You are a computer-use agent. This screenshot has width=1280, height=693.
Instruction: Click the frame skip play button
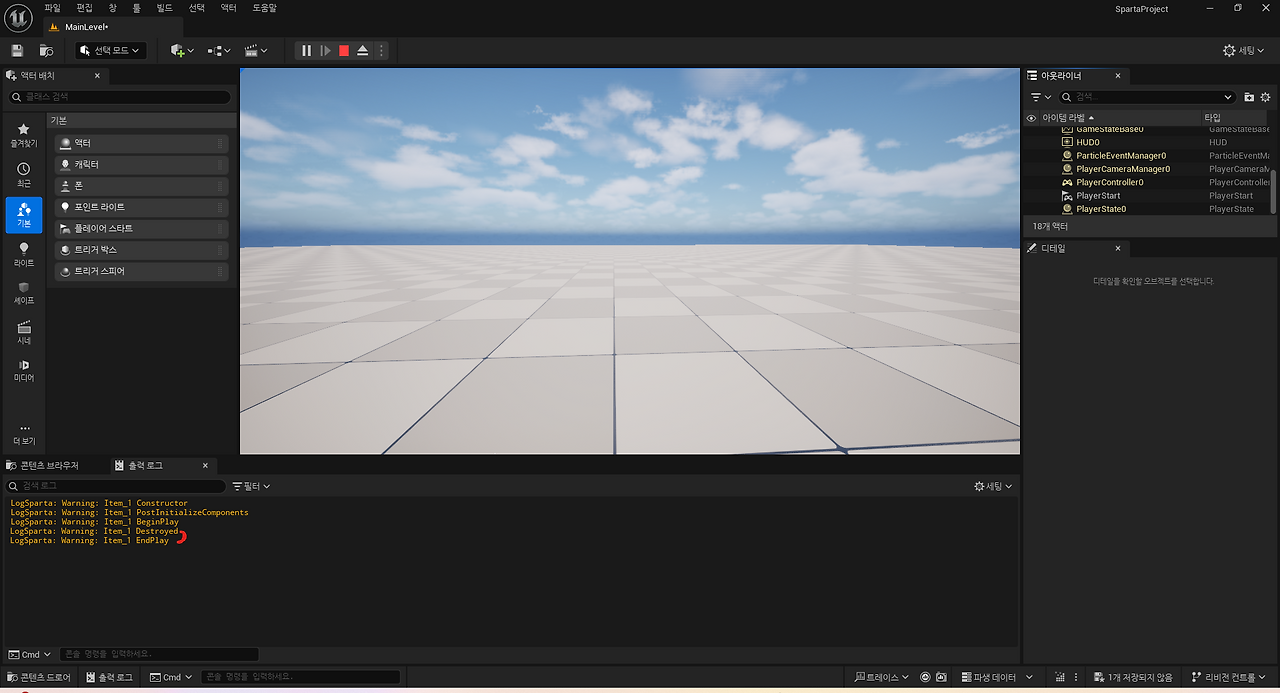[x=325, y=50]
